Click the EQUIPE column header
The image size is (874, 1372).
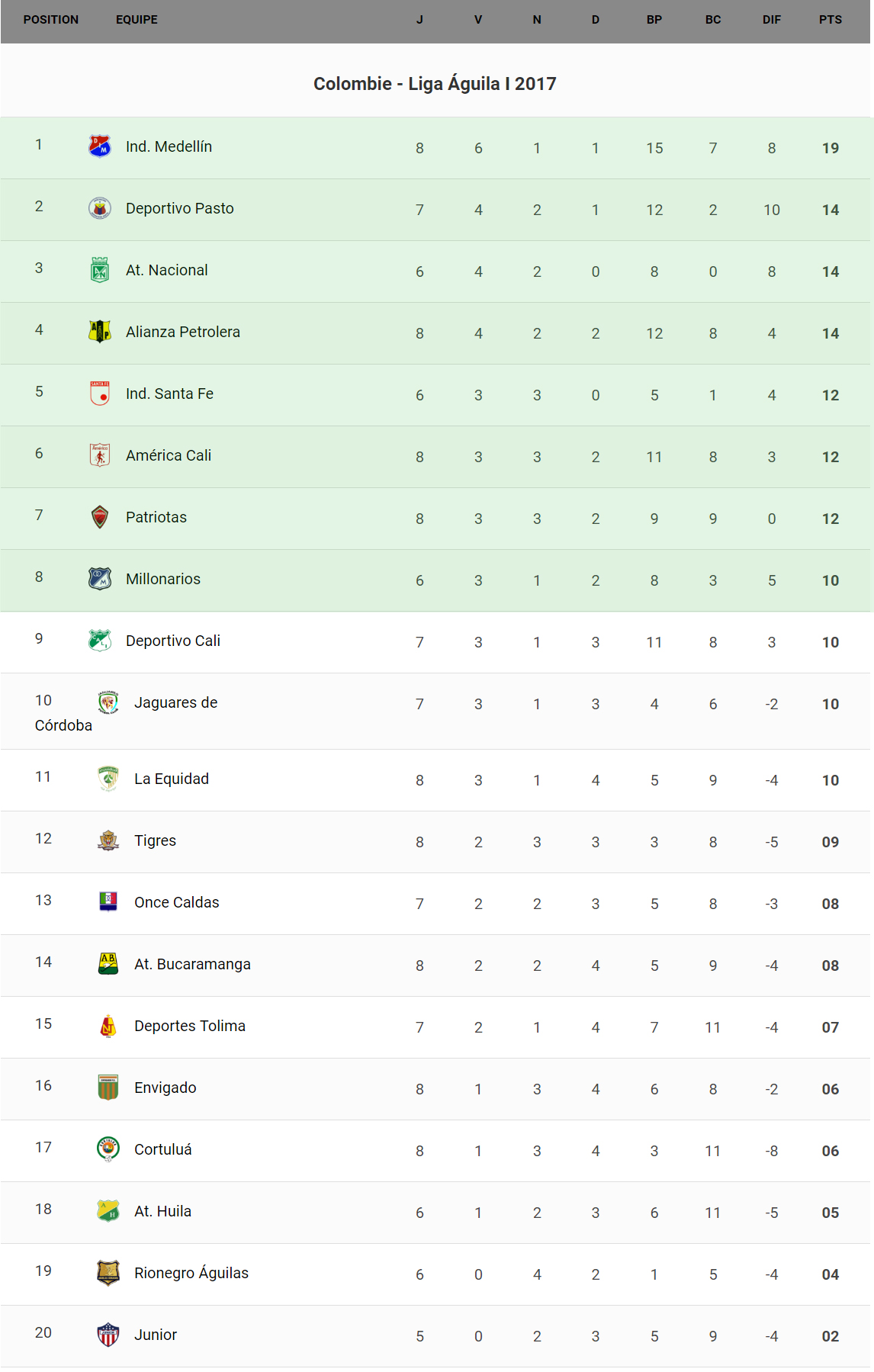click(137, 20)
